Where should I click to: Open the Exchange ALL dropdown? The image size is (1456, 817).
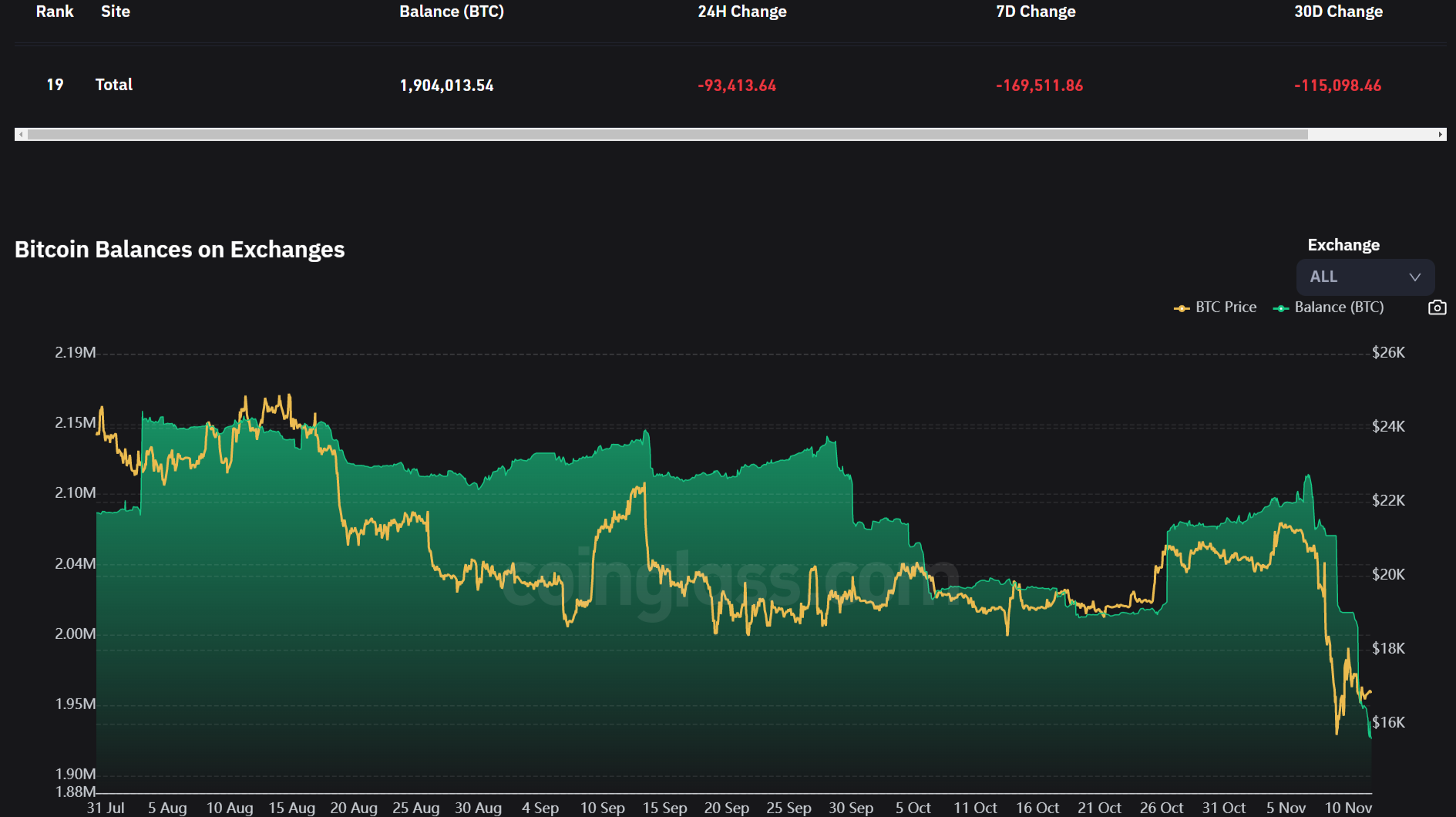[1365, 277]
